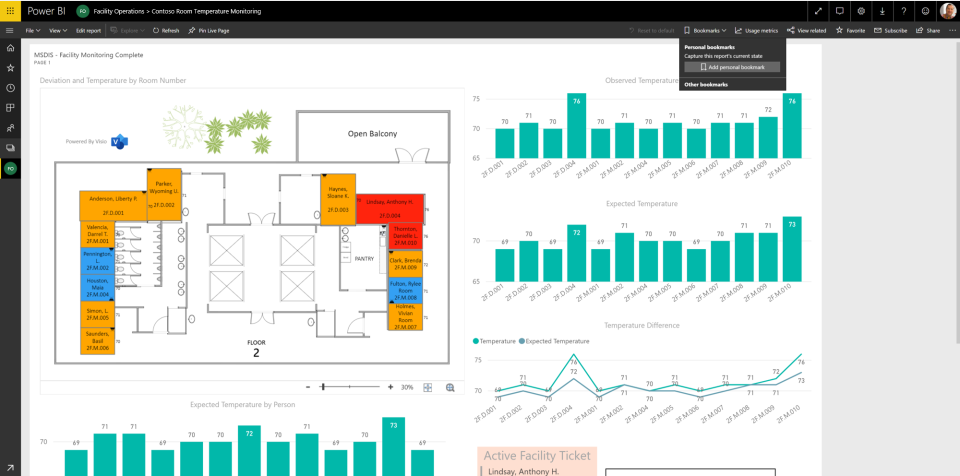Click 2F.M.010 bar in Expected Temperature chart

click(x=792, y=249)
